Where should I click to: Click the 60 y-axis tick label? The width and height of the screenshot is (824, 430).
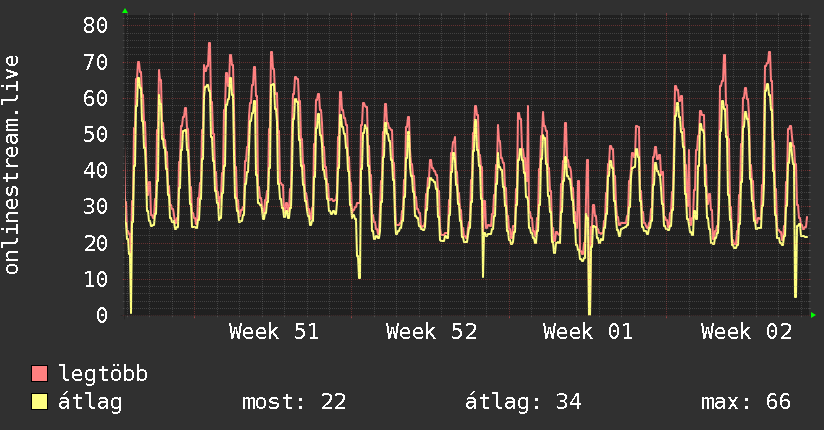click(96, 98)
